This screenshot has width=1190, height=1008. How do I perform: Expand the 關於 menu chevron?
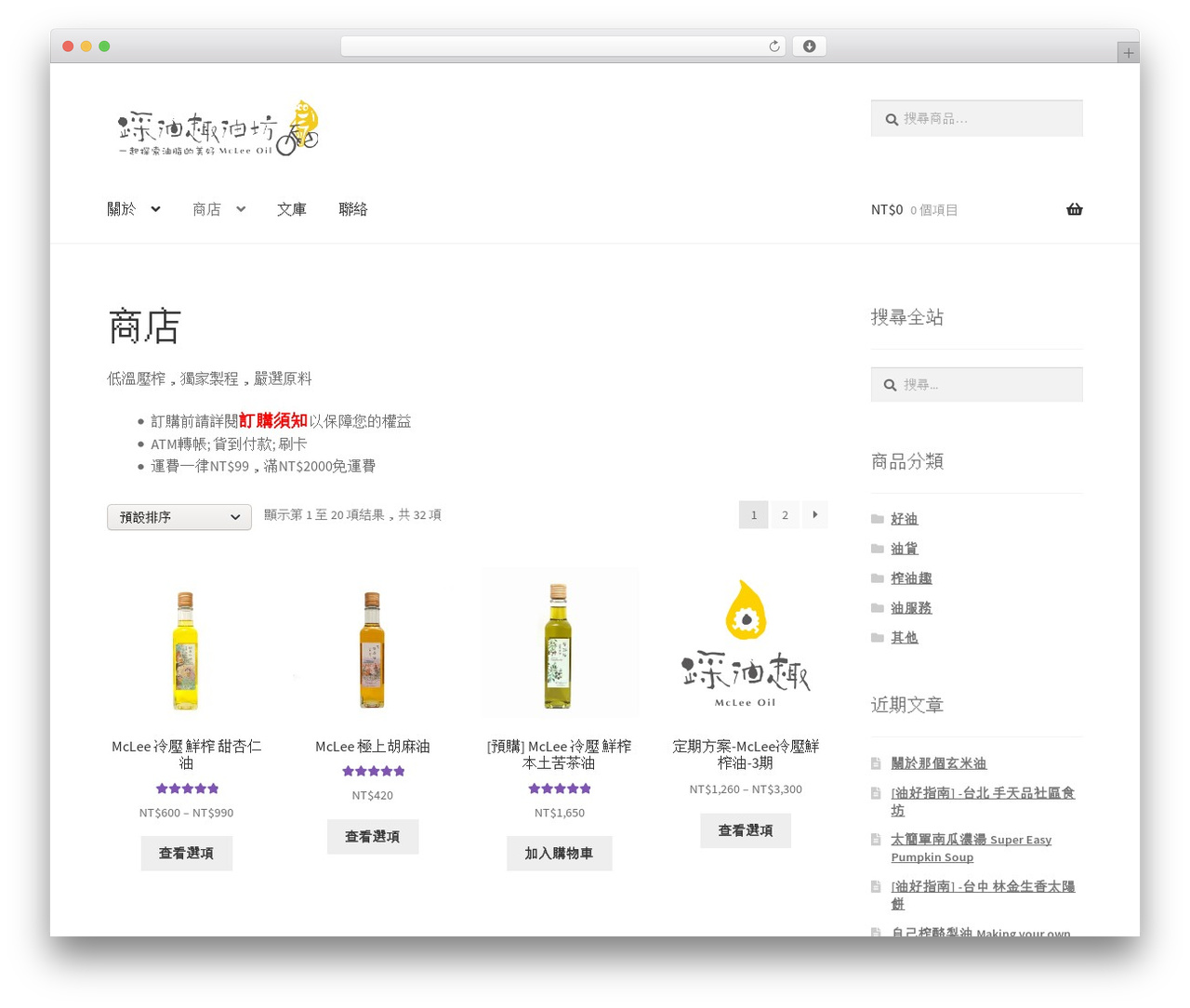[155, 209]
